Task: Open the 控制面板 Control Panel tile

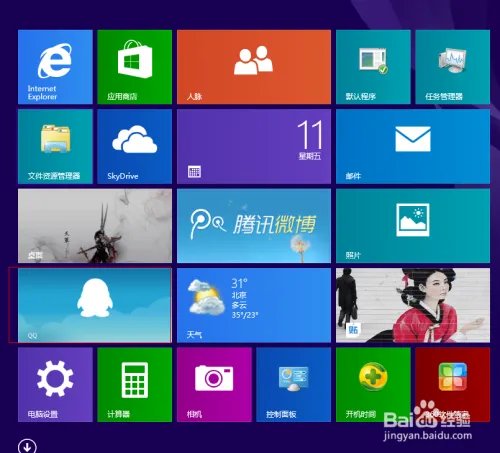Action: [294, 385]
